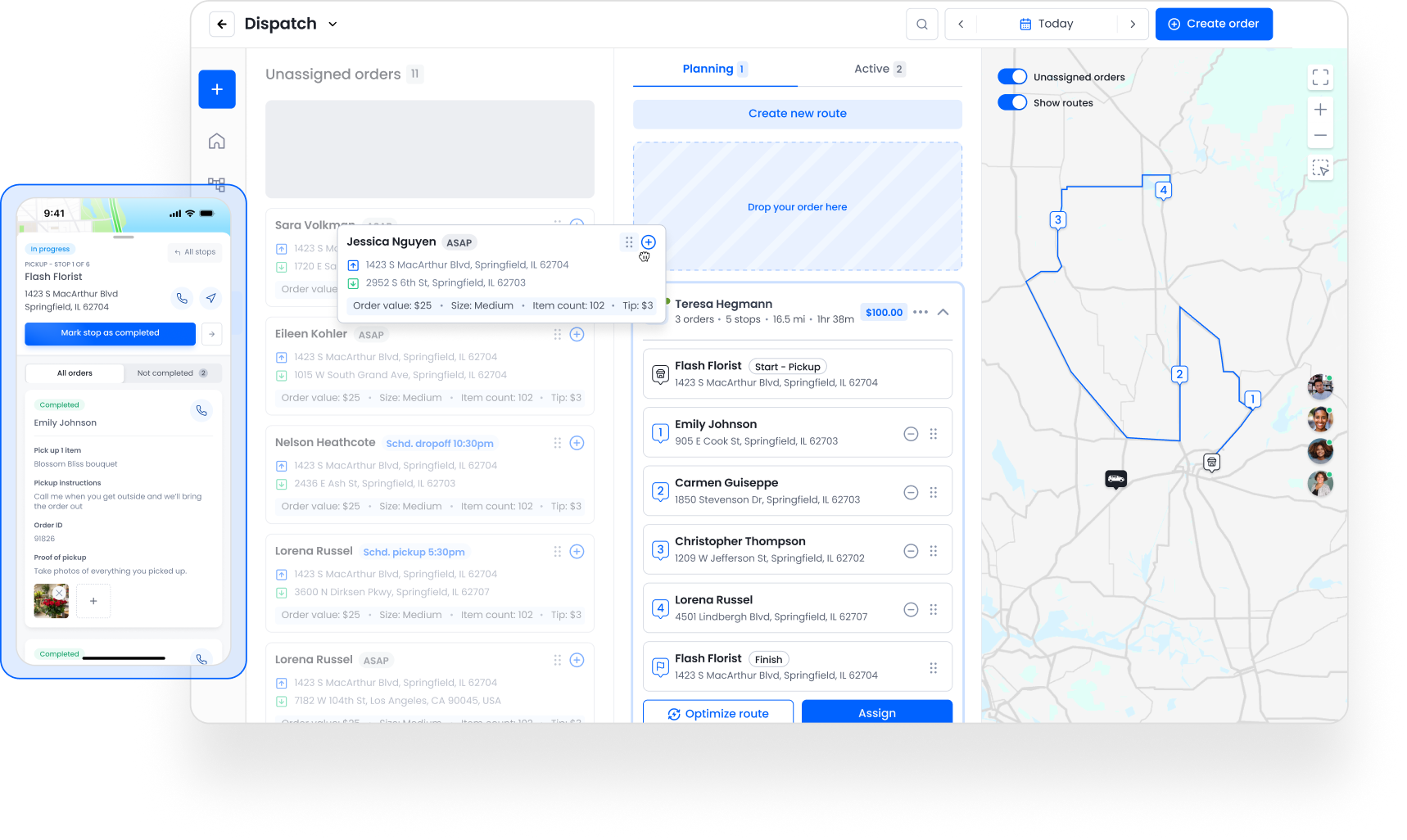Open the Dispatch dropdown
This screenshot has width=1407, height=840.
coord(333,24)
